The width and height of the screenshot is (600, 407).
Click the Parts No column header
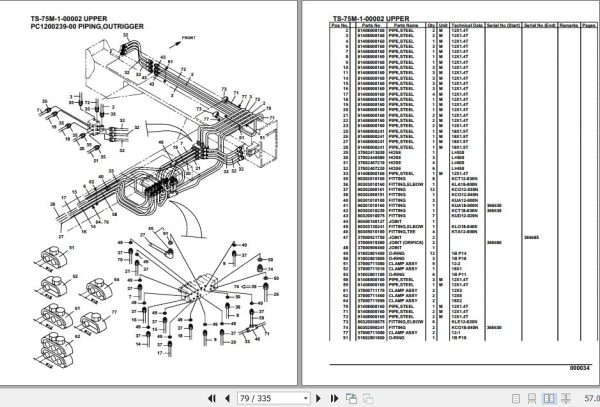(371, 25)
